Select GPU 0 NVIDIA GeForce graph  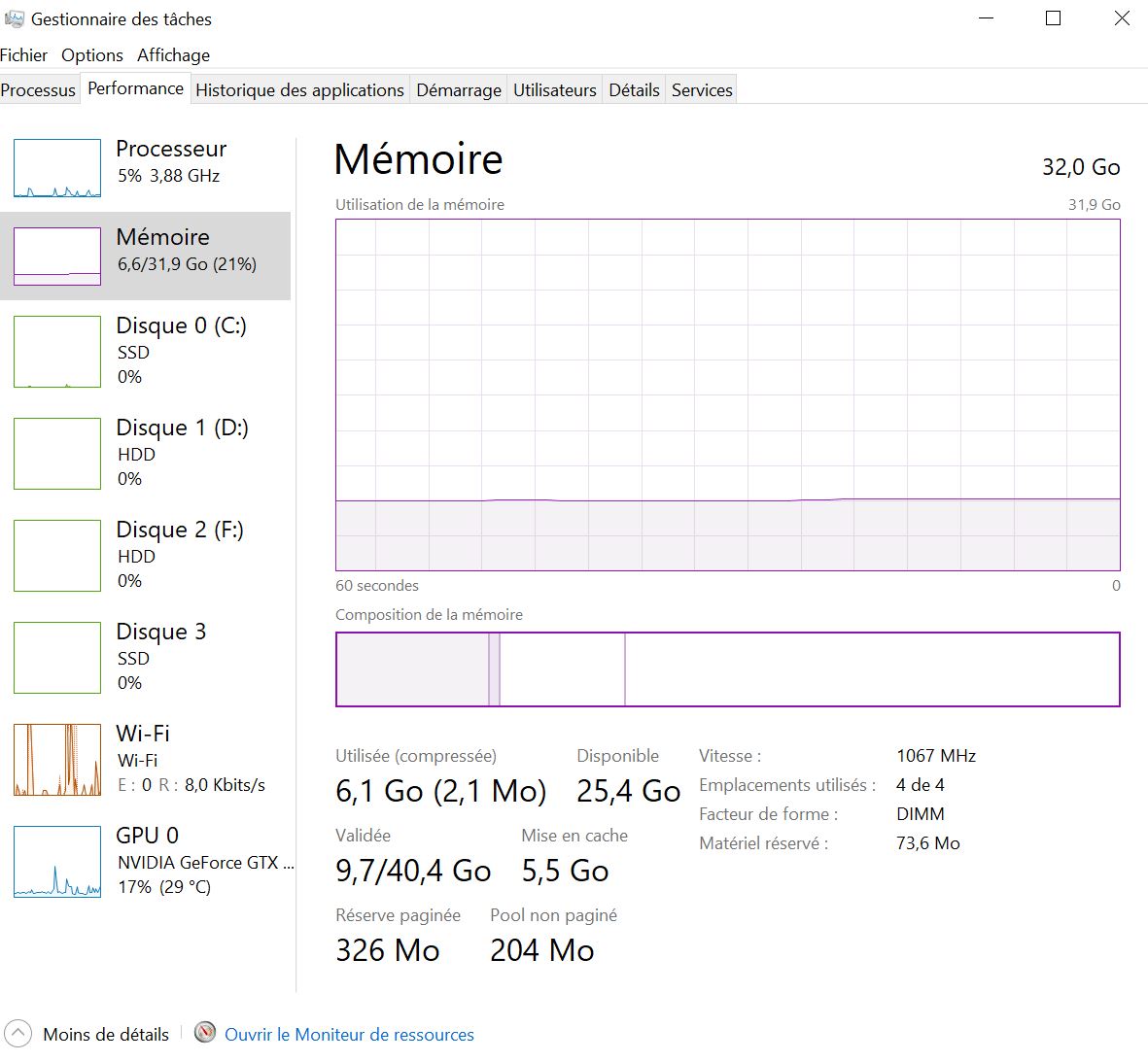point(57,862)
